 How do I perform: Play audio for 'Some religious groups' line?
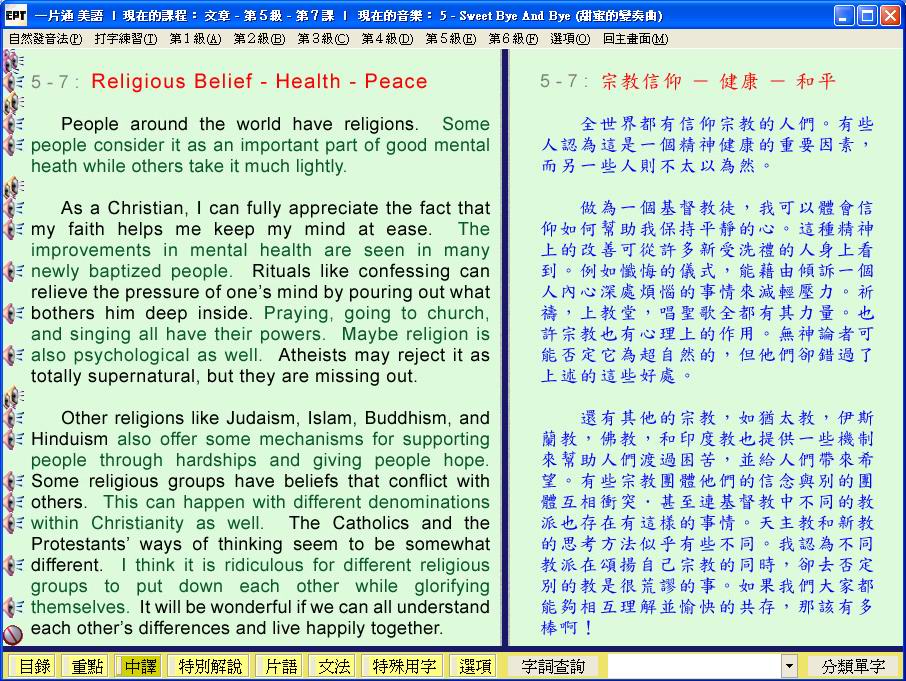pyautogui.click(x=13, y=481)
